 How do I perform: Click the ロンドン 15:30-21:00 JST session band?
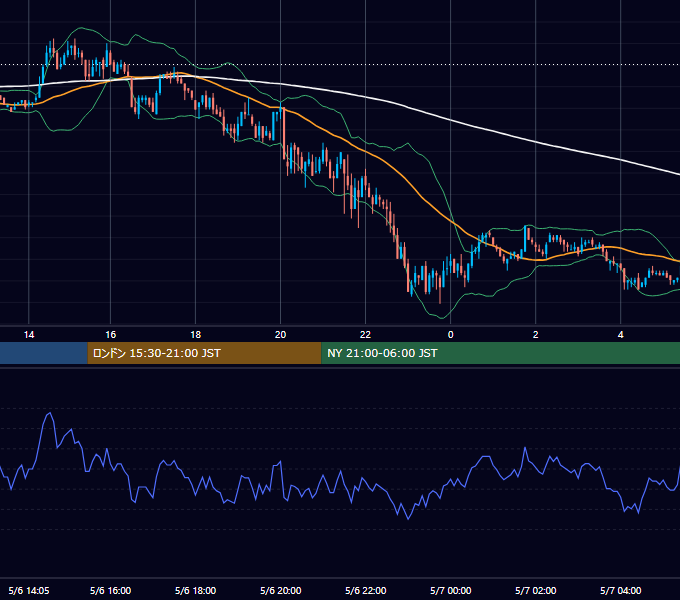[x=204, y=353]
